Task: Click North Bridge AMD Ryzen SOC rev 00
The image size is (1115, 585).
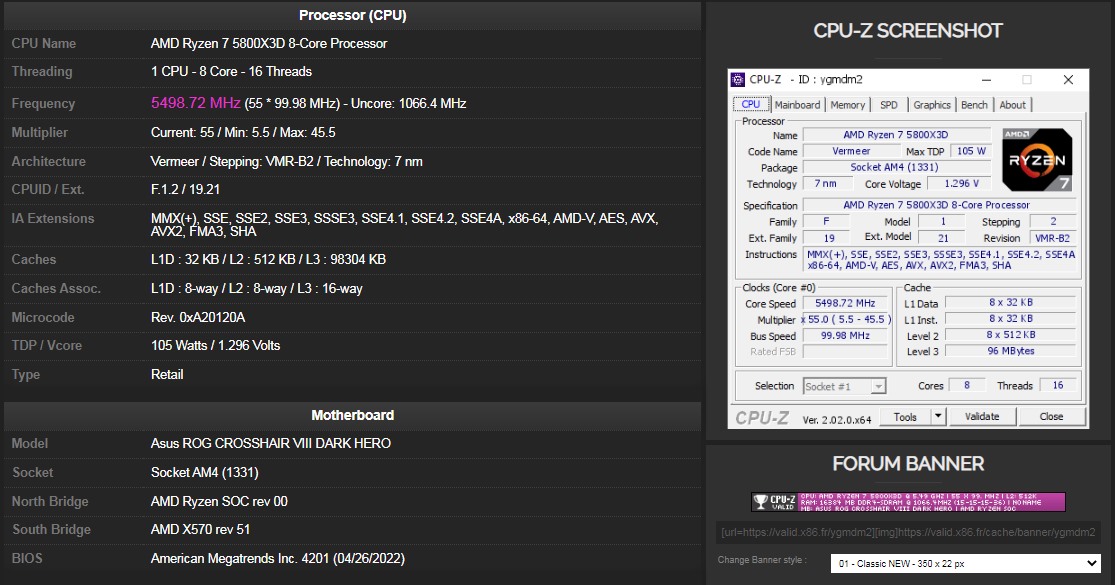Action: [x=219, y=502]
